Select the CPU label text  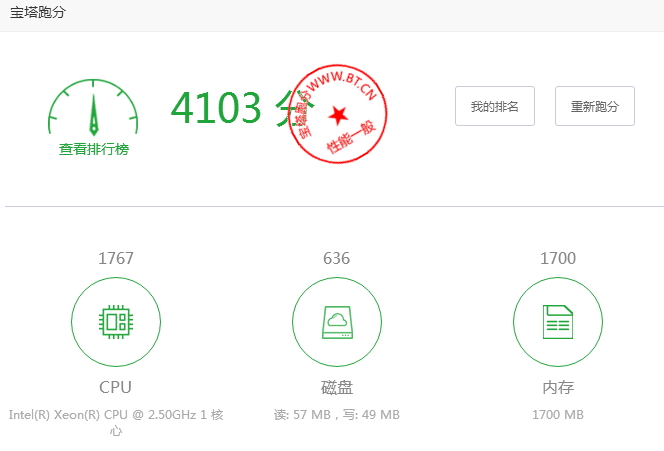[115, 387]
